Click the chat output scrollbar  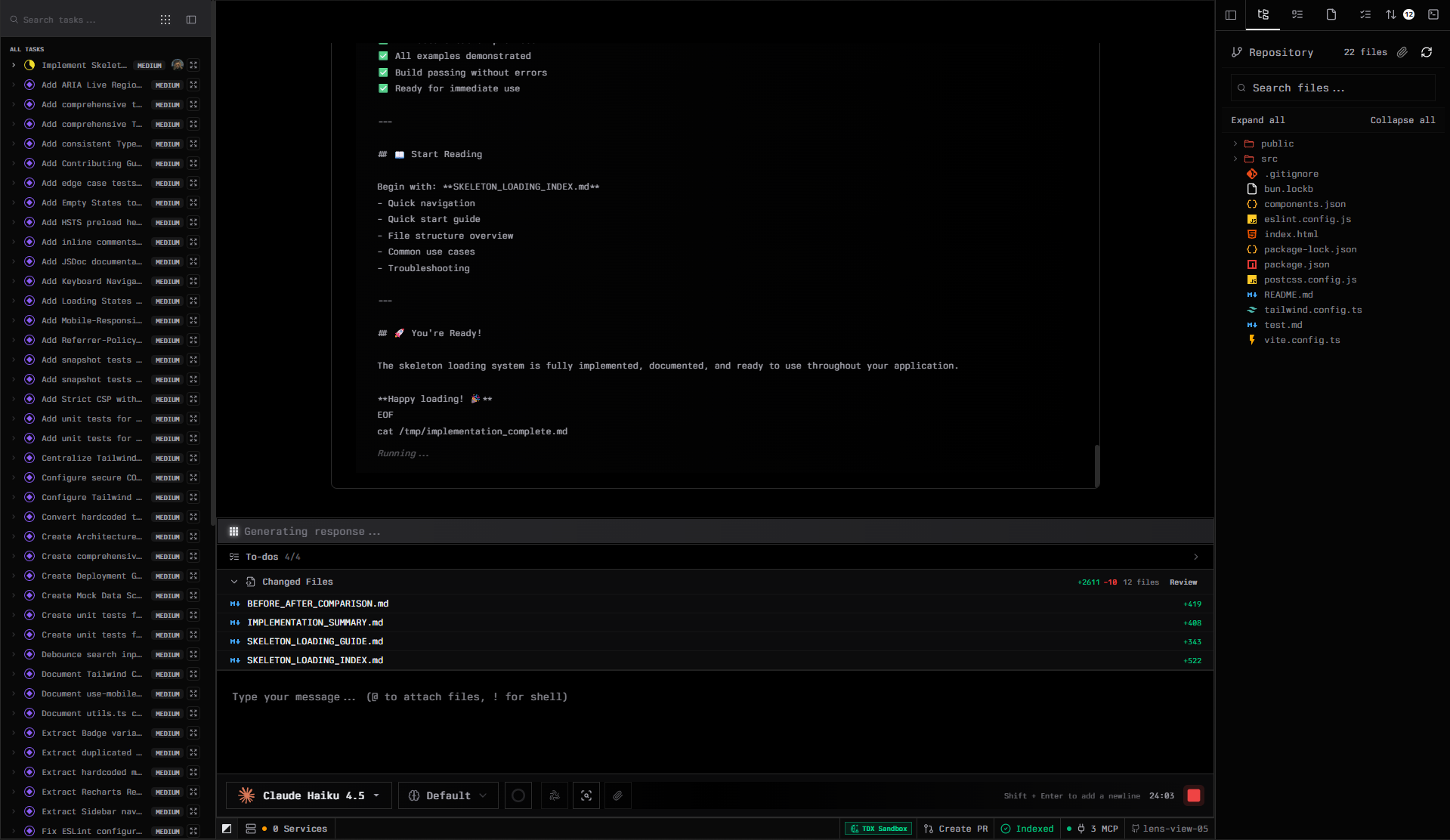click(1096, 465)
